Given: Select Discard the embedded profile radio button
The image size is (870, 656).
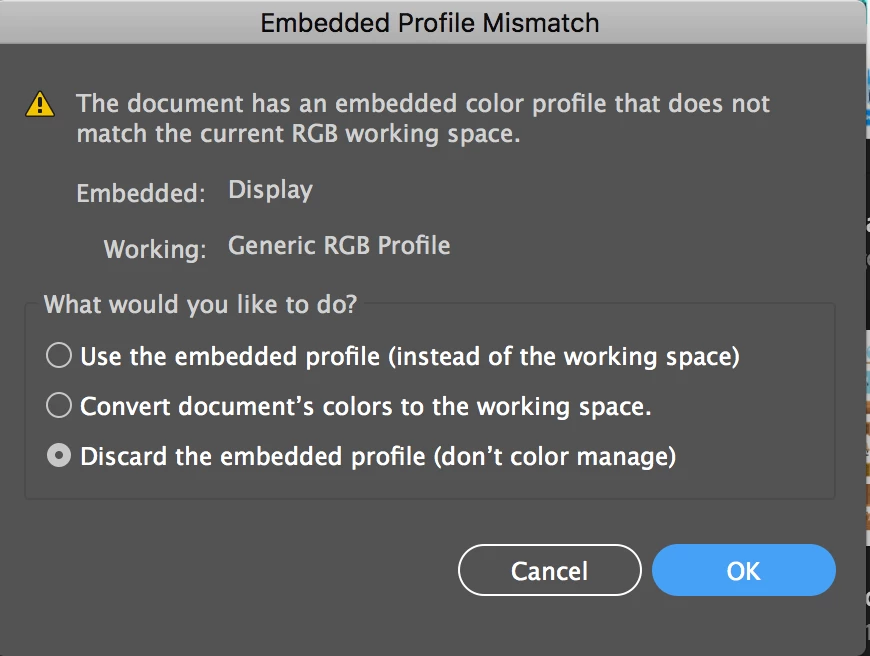Looking at the screenshot, I should 60,456.
